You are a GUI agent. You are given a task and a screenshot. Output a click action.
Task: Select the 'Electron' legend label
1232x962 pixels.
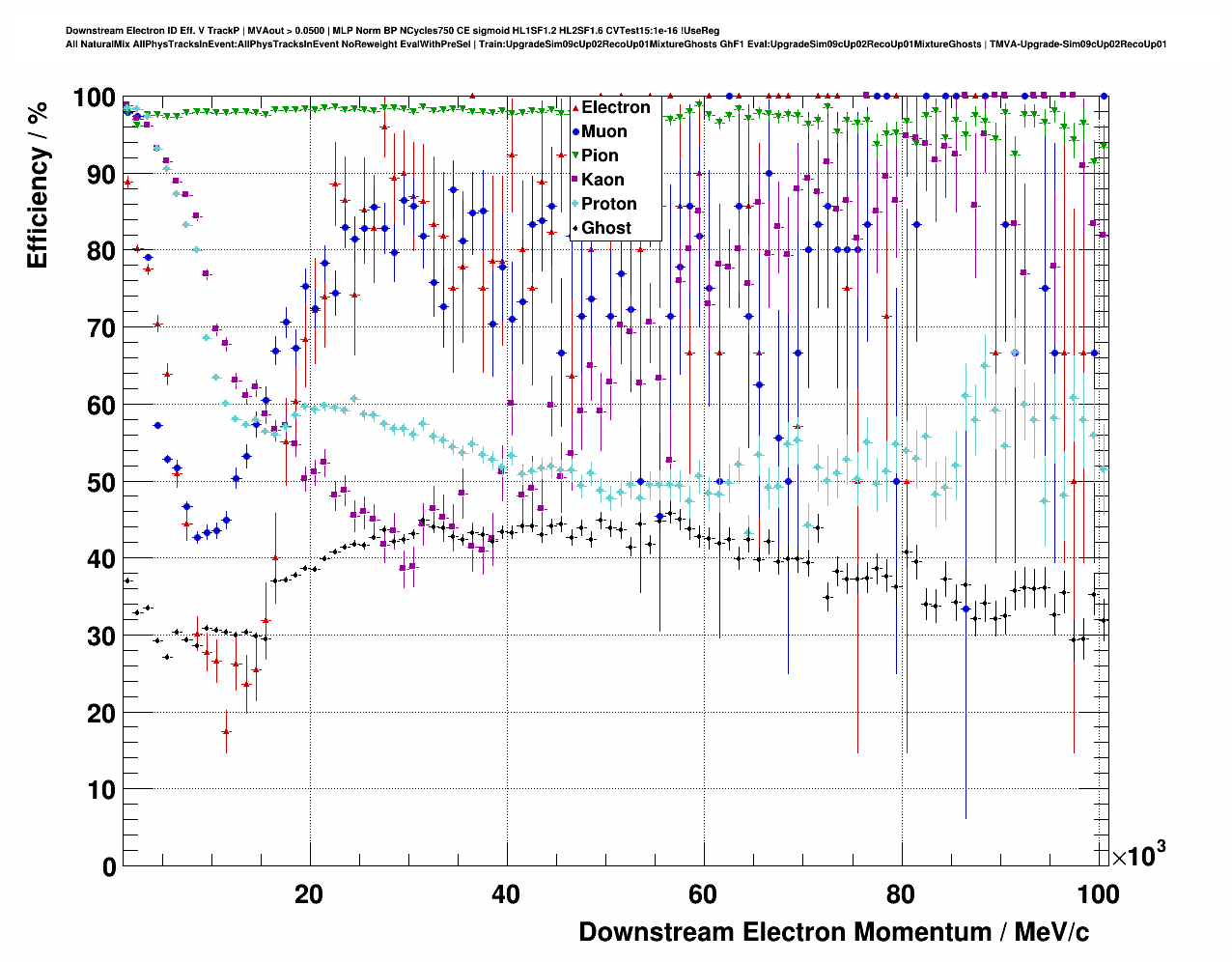[x=616, y=107]
